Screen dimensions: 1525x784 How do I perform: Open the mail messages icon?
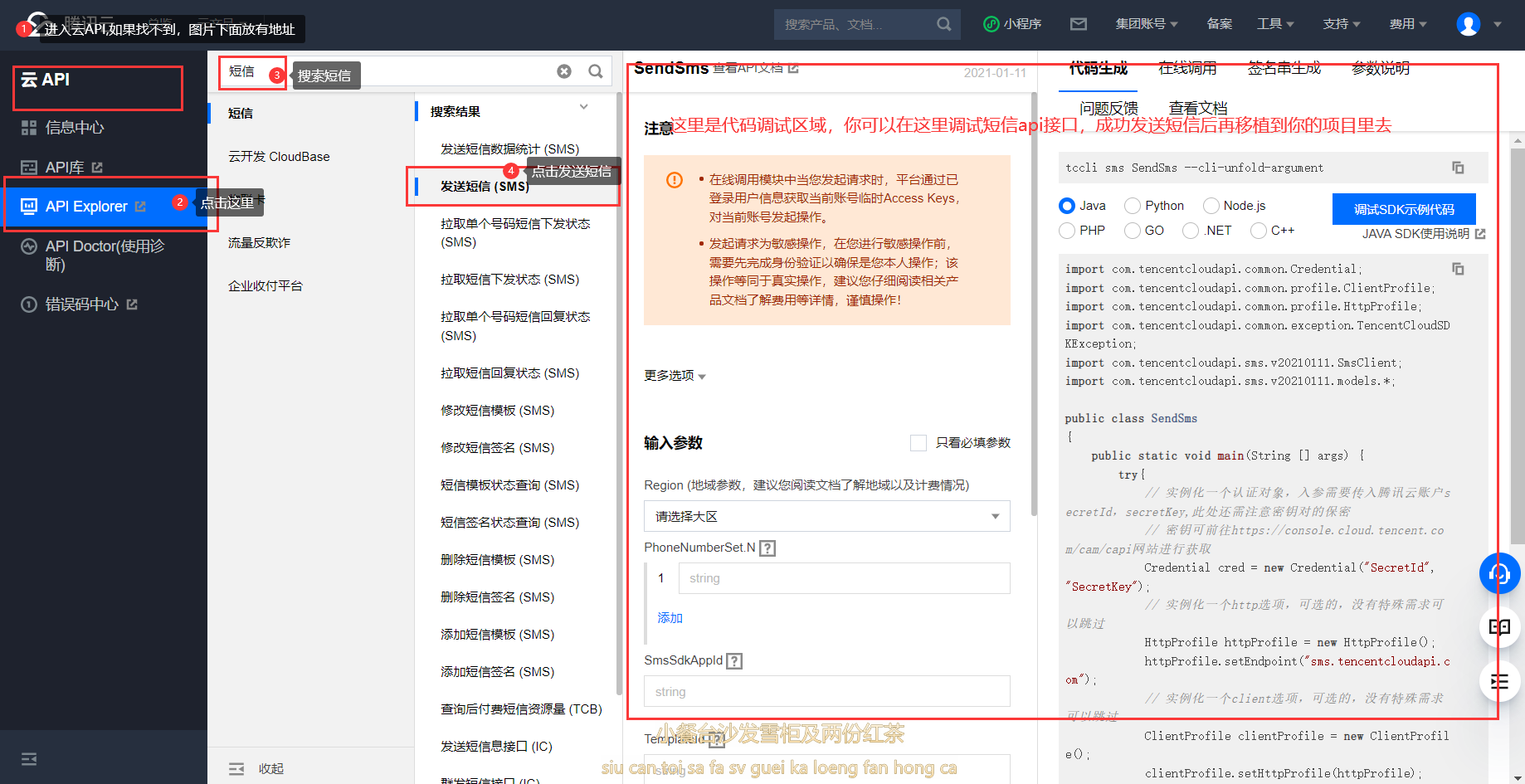(x=1079, y=24)
